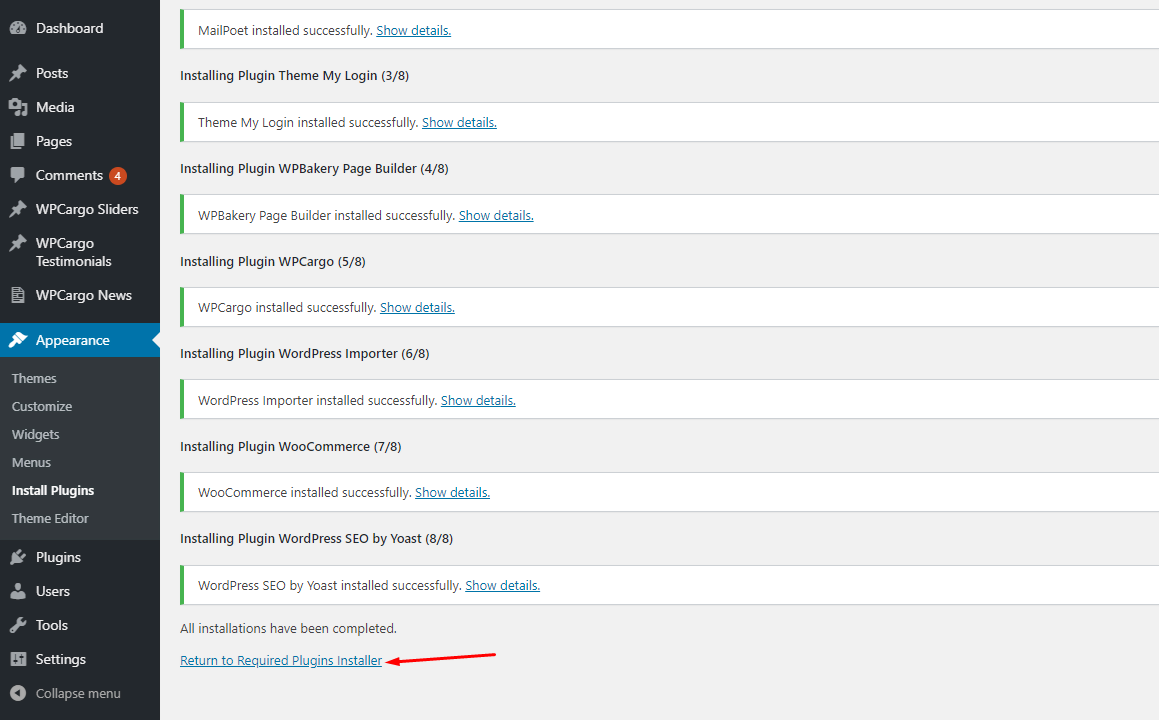
Task: Click the comments count badge showing 4
Action: pyautogui.click(x=118, y=176)
